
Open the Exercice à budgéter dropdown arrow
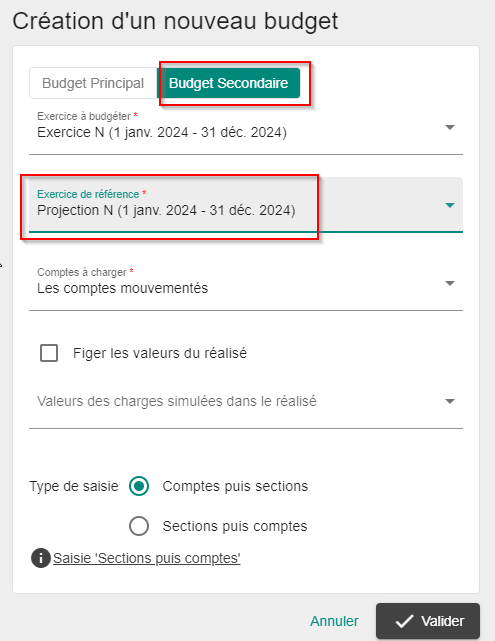[450, 128]
